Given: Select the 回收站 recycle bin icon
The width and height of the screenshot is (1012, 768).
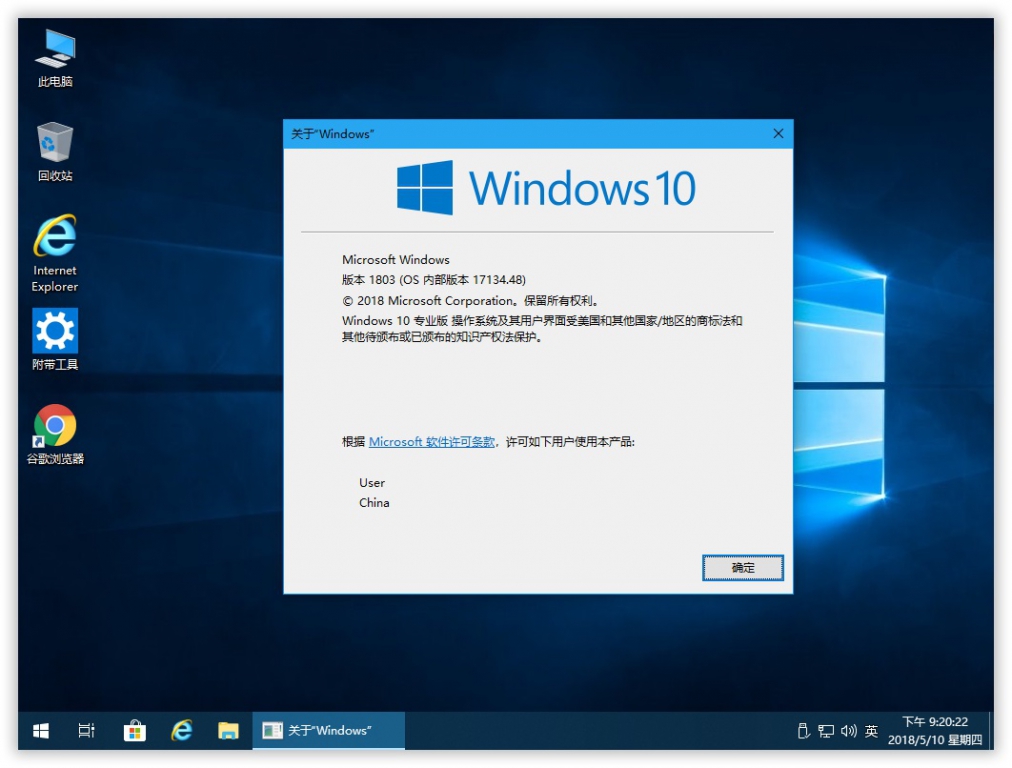Looking at the screenshot, I should click(x=55, y=152).
